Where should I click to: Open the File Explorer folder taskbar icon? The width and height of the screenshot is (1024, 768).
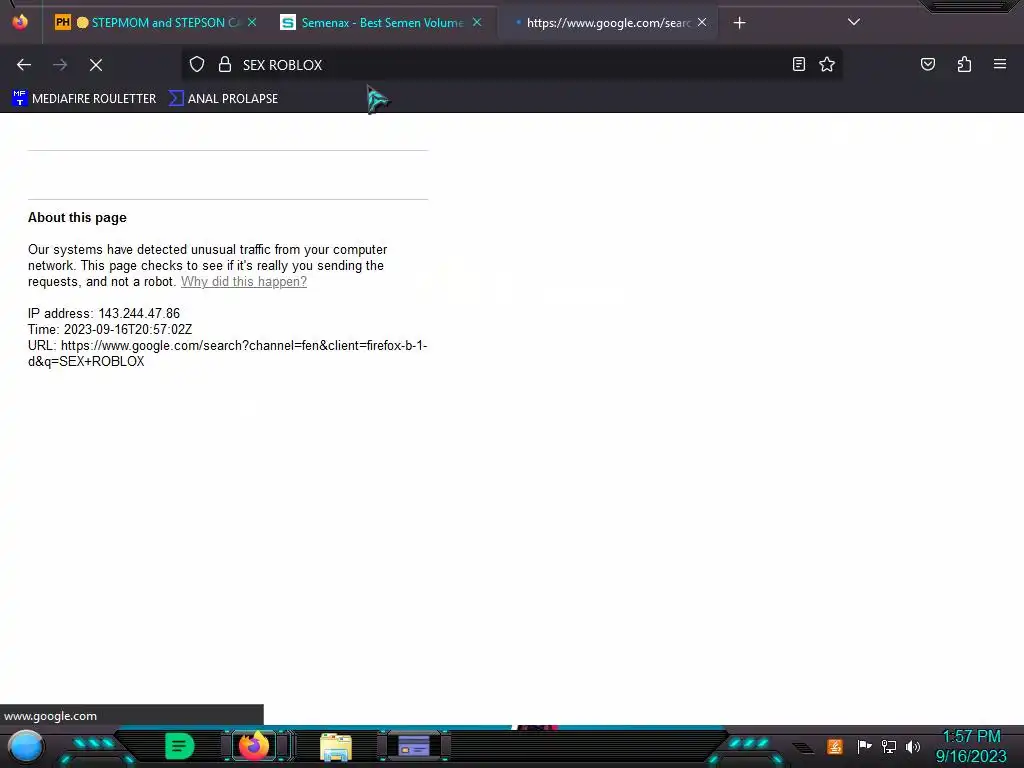pos(336,747)
